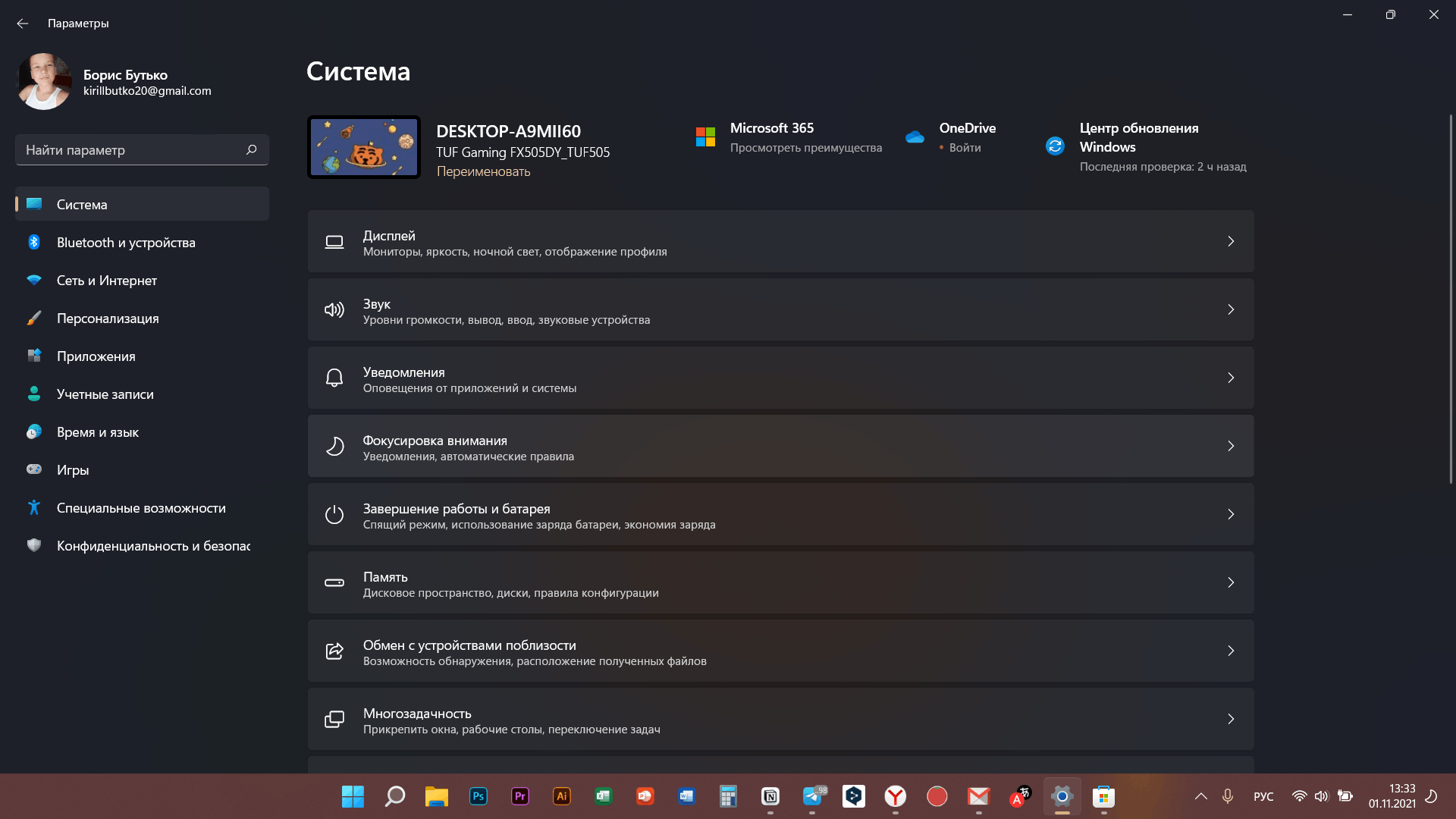Screen dimensions: 1456x819
Task: Show hidden tray icons chevron
Action: point(1201,796)
